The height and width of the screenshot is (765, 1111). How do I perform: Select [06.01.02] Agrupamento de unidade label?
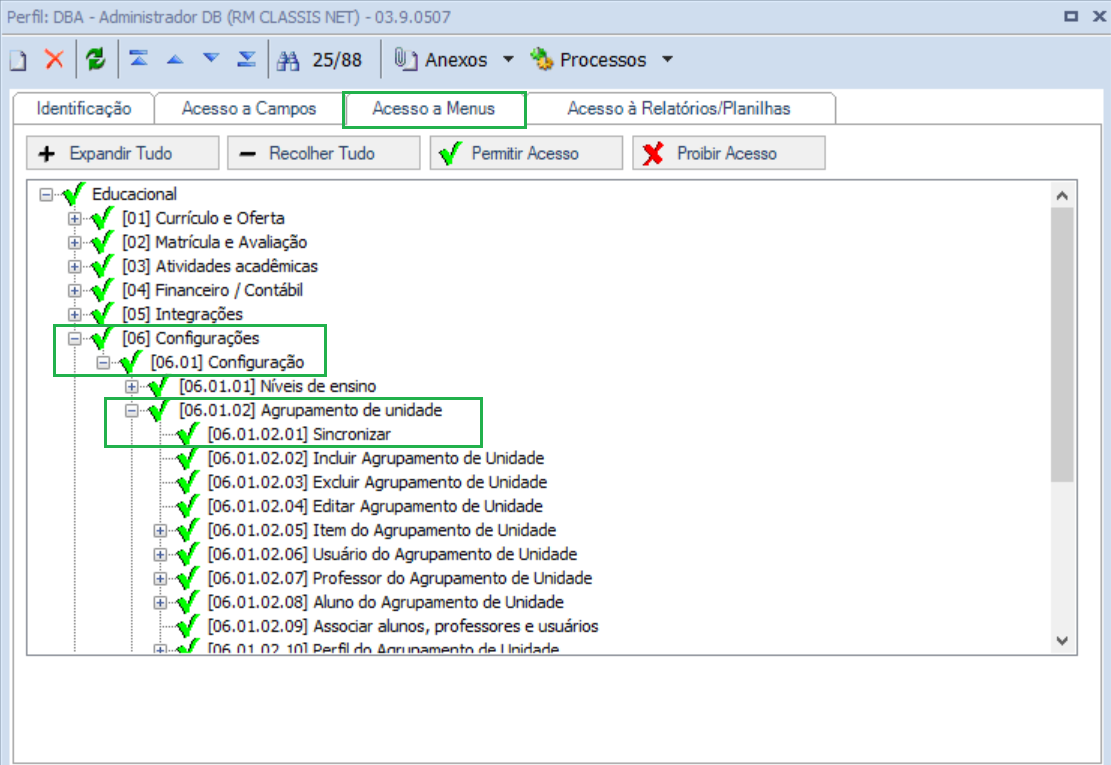click(310, 410)
